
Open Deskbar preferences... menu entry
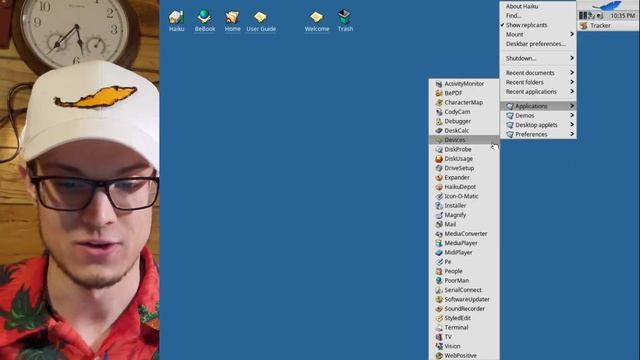point(538,44)
